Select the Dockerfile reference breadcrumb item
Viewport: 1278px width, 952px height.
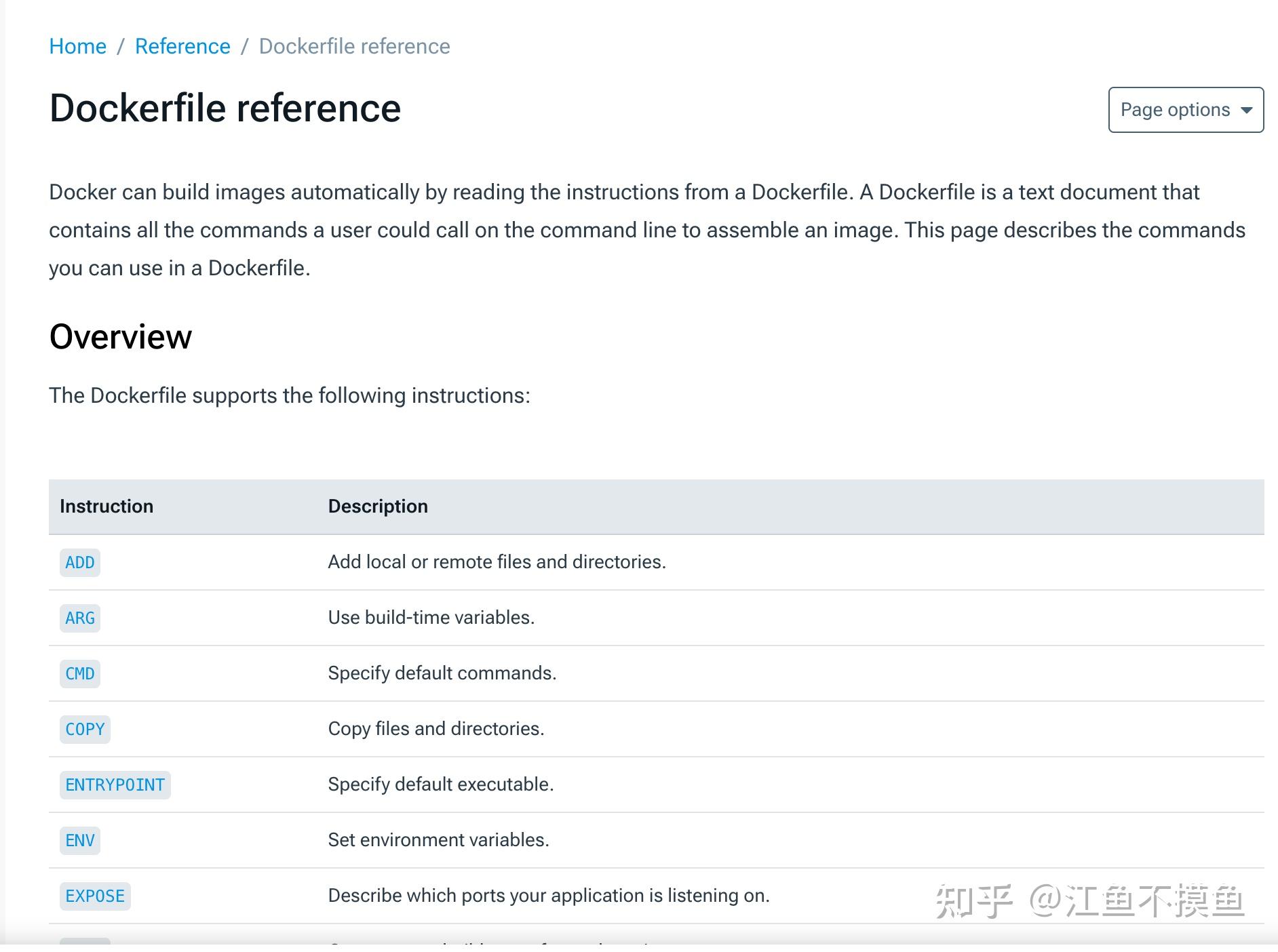click(x=353, y=45)
